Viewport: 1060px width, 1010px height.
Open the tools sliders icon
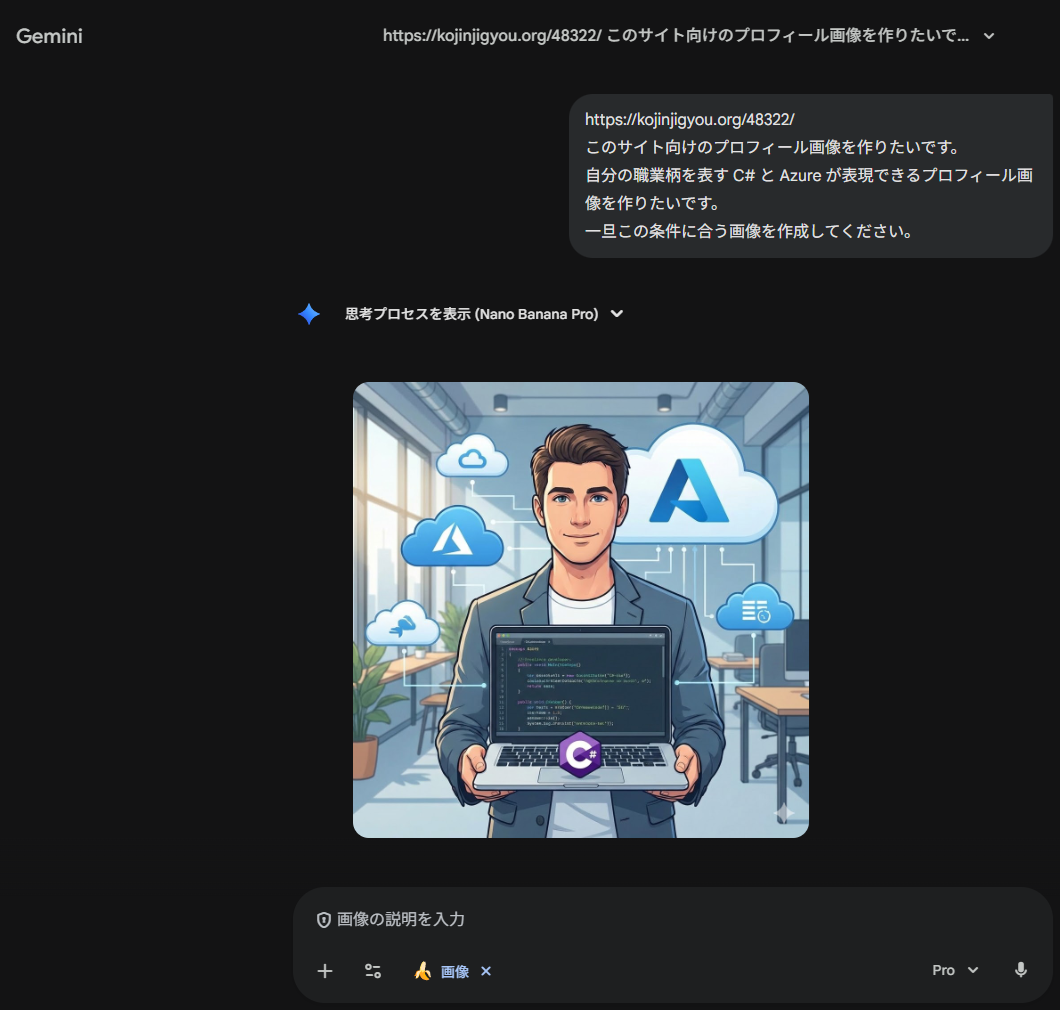click(x=373, y=971)
